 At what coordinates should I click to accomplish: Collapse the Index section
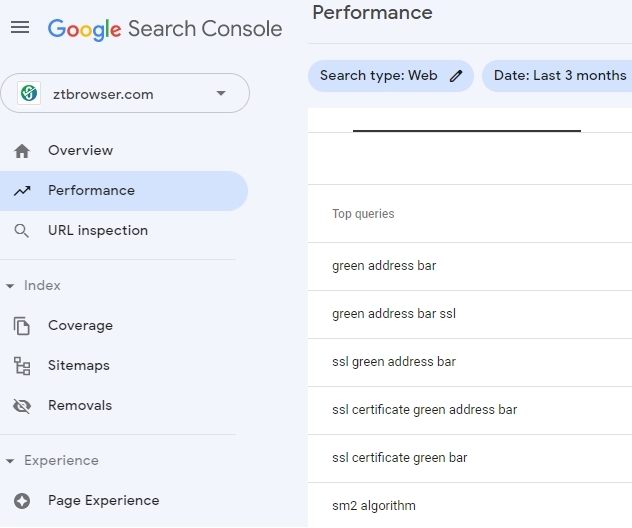pyautogui.click(x=11, y=286)
